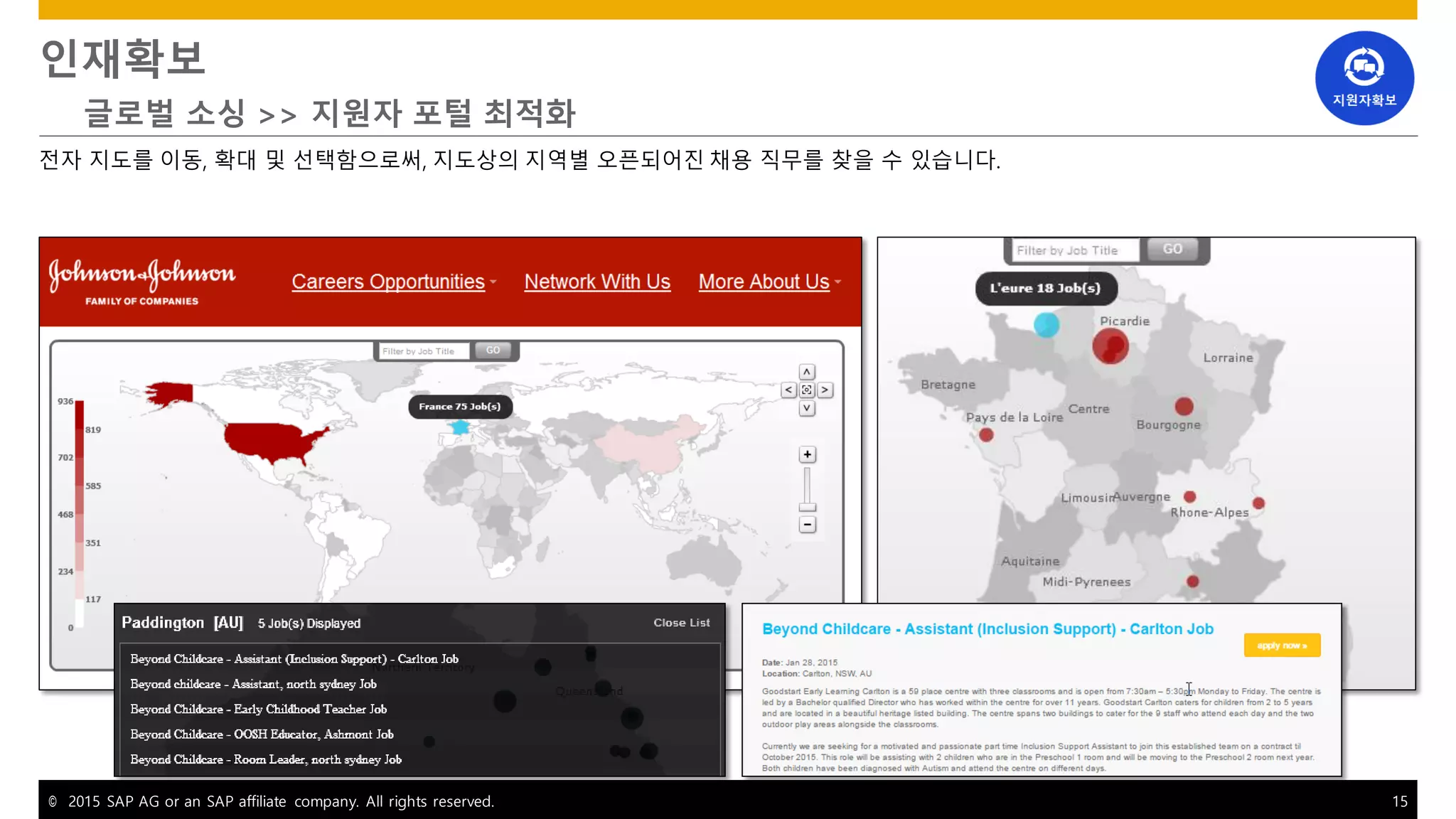Screen dimensions: 1456x819
Task: Click GO button on France map filter
Action: coord(1172,250)
